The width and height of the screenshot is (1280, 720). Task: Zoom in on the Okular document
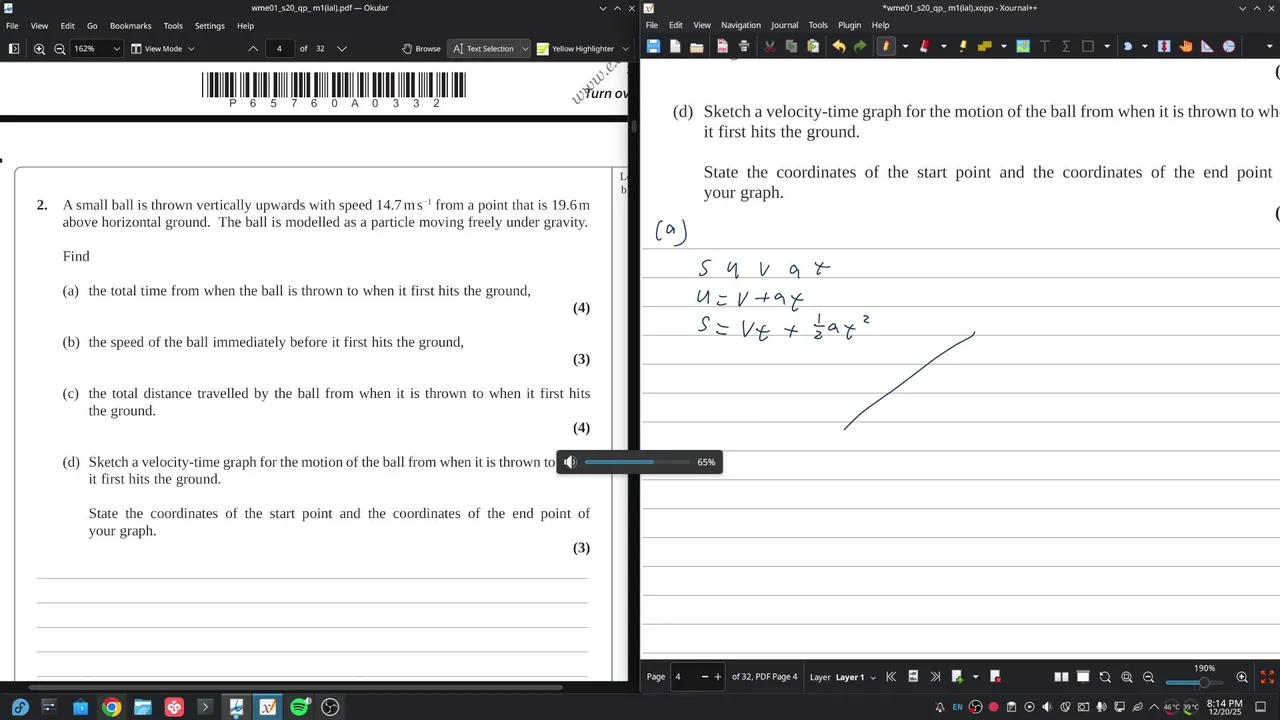39,48
